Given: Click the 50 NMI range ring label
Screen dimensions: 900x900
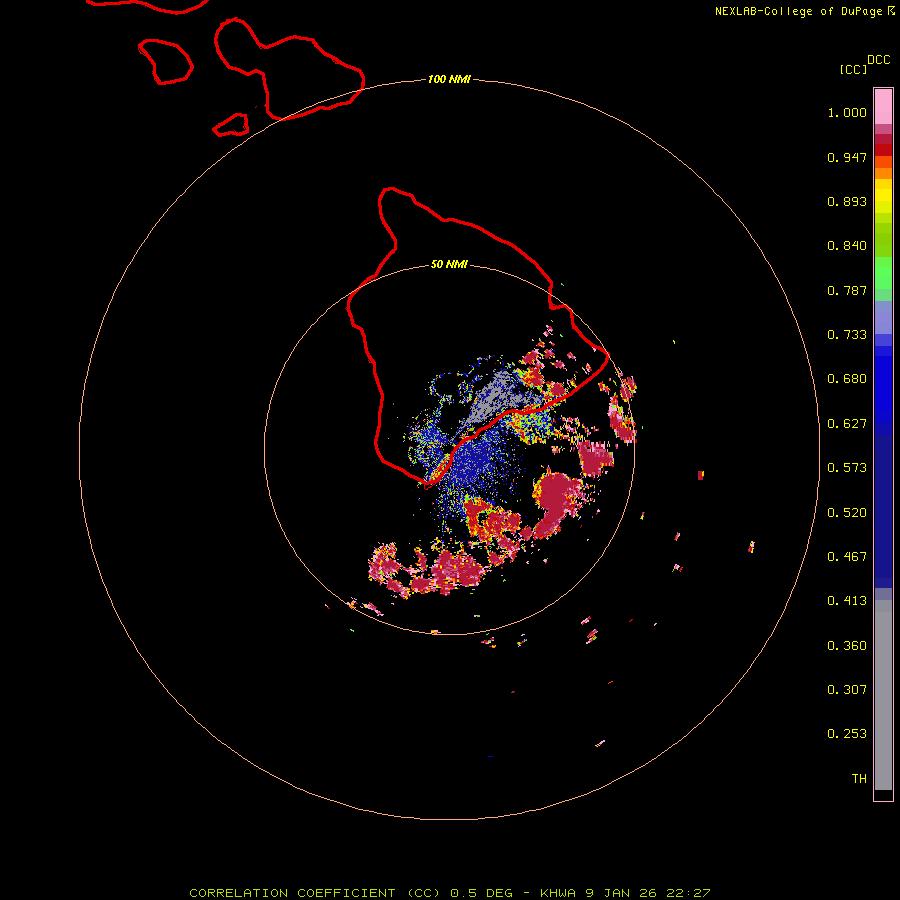Looking at the screenshot, I should 449,264.
